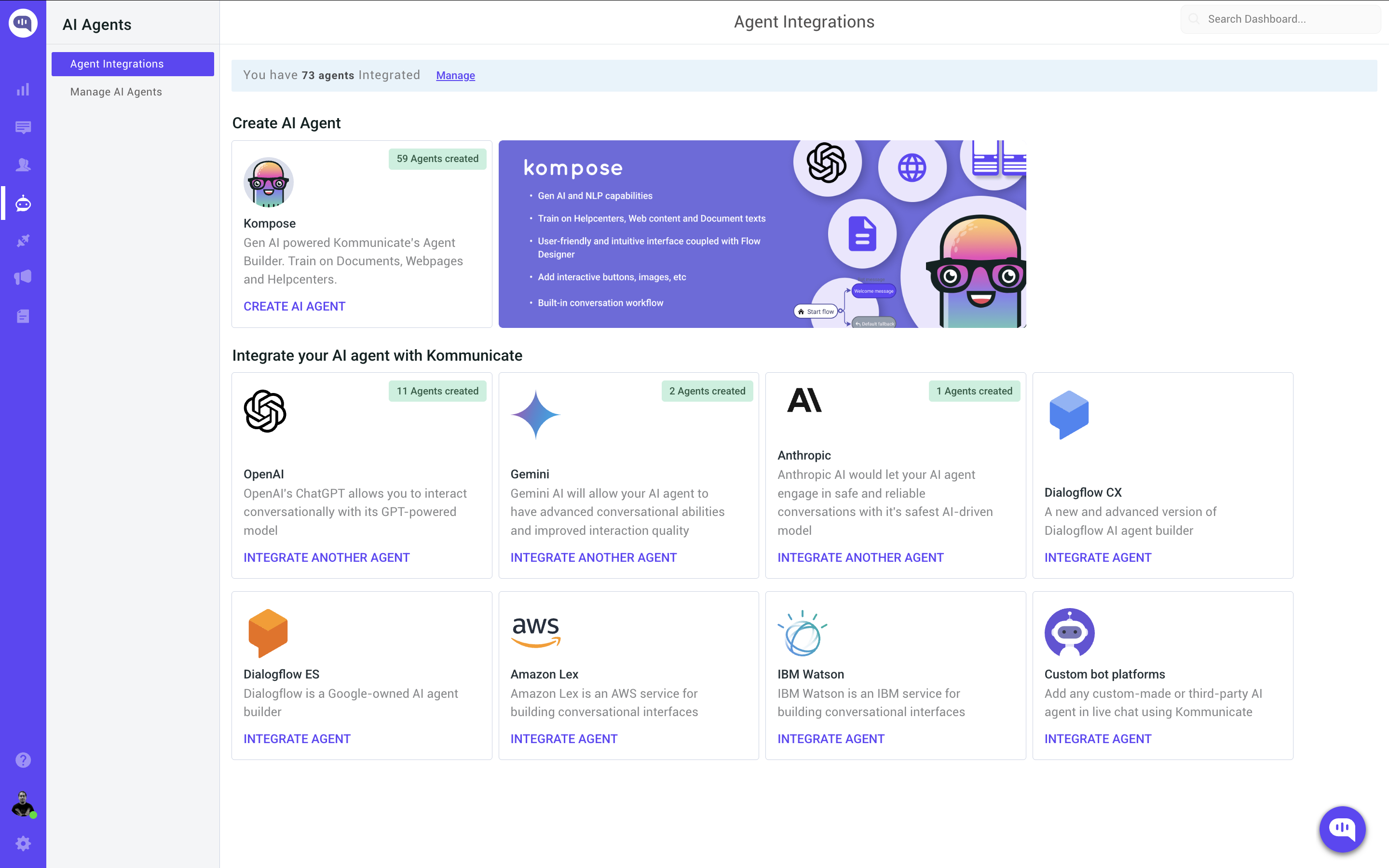
Task: Click INTEGRATE ANOTHER AGENT under OpenAI
Action: (x=327, y=557)
